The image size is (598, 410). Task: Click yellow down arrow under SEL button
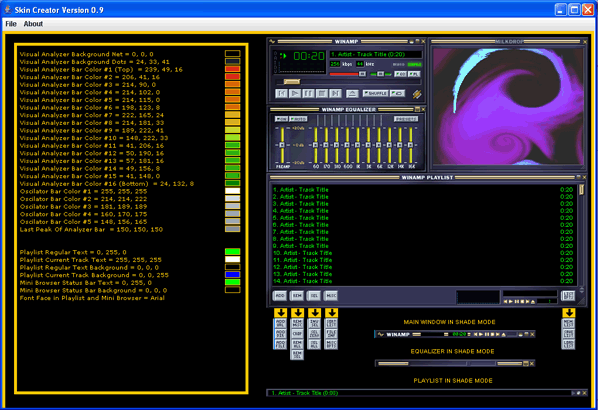[314, 313]
